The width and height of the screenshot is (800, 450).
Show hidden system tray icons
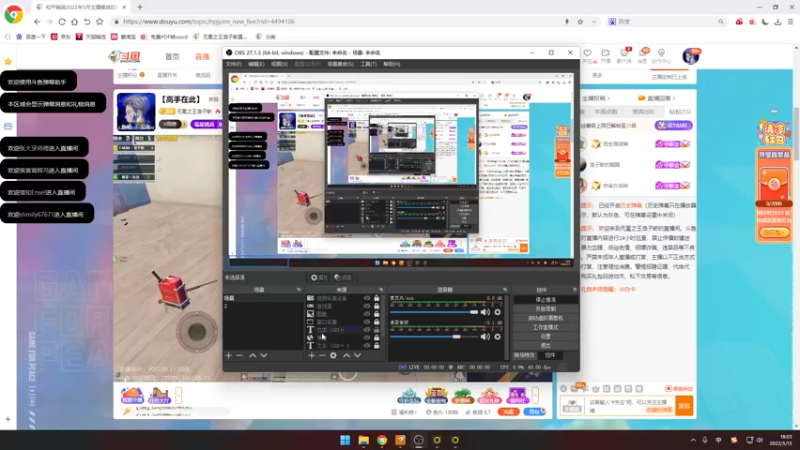[x=693, y=440]
